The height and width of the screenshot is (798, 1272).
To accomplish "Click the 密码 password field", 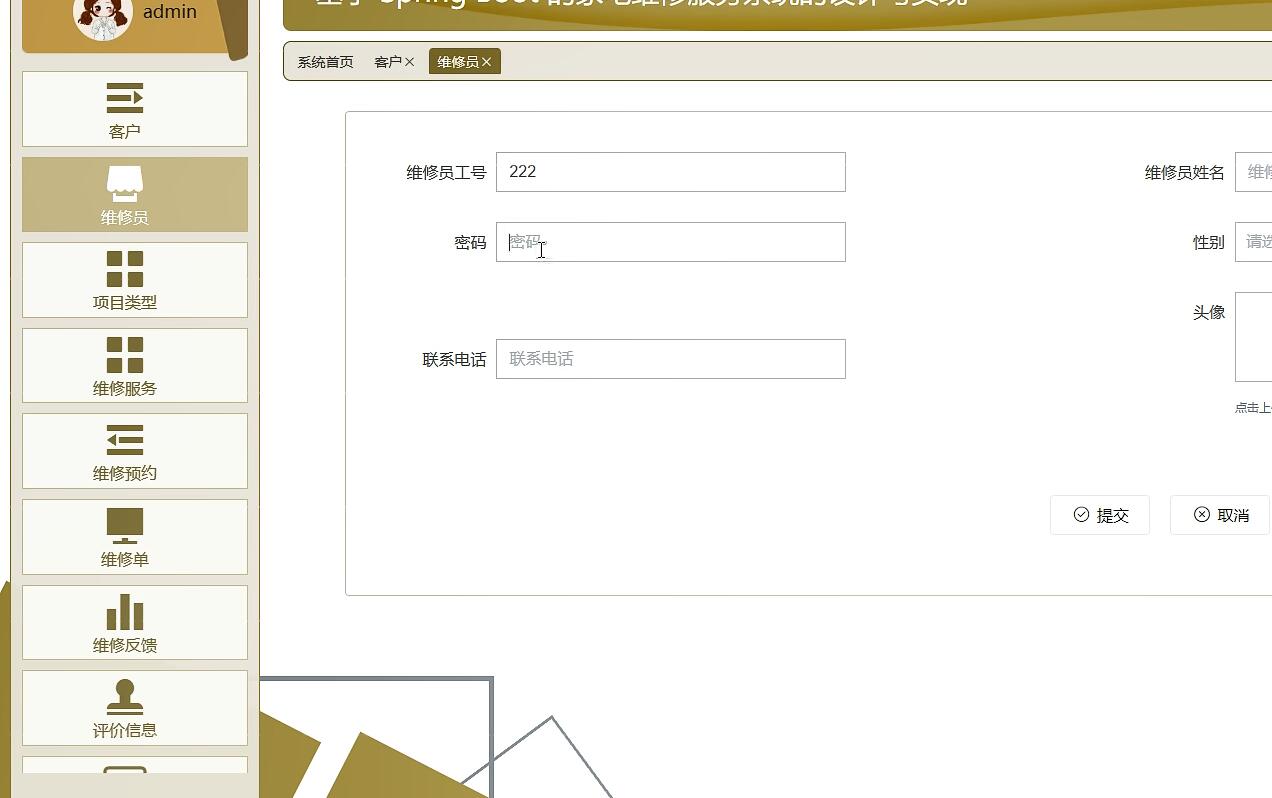I will coord(670,242).
